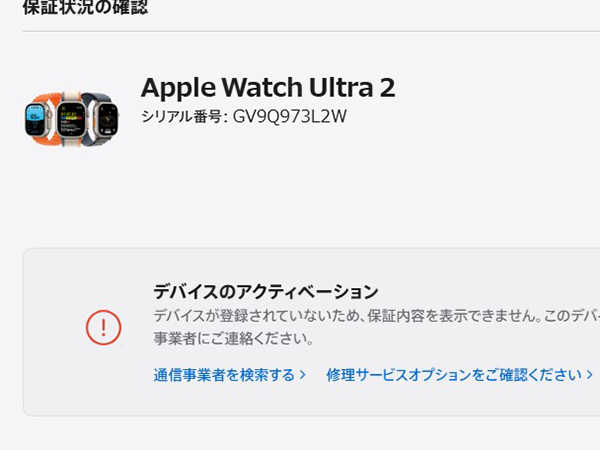The width and height of the screenshot is (600, 450).
Task: Click the 事業者にご連絡ください text line
Action: (x=233, y=338)
